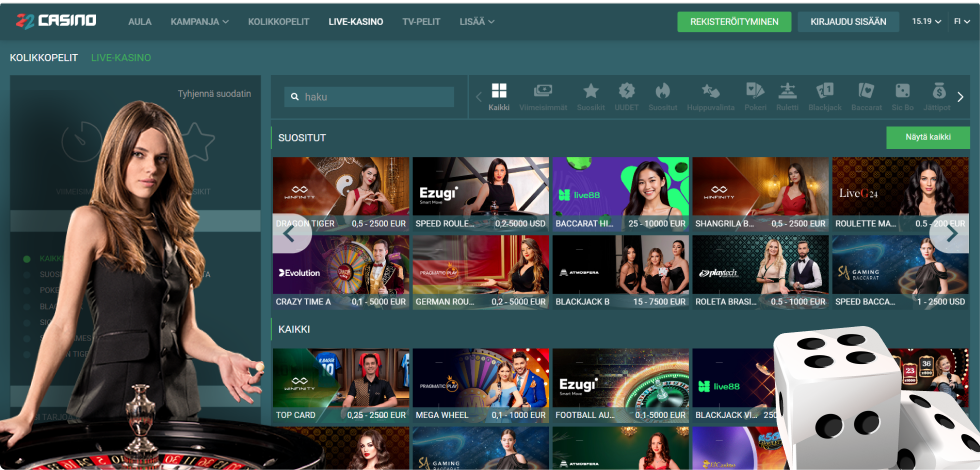Image resolution: width=980 pixels, height=470 pixels.
Task: Go to AULA in the top menu
Action: click(x=140, y=21)
